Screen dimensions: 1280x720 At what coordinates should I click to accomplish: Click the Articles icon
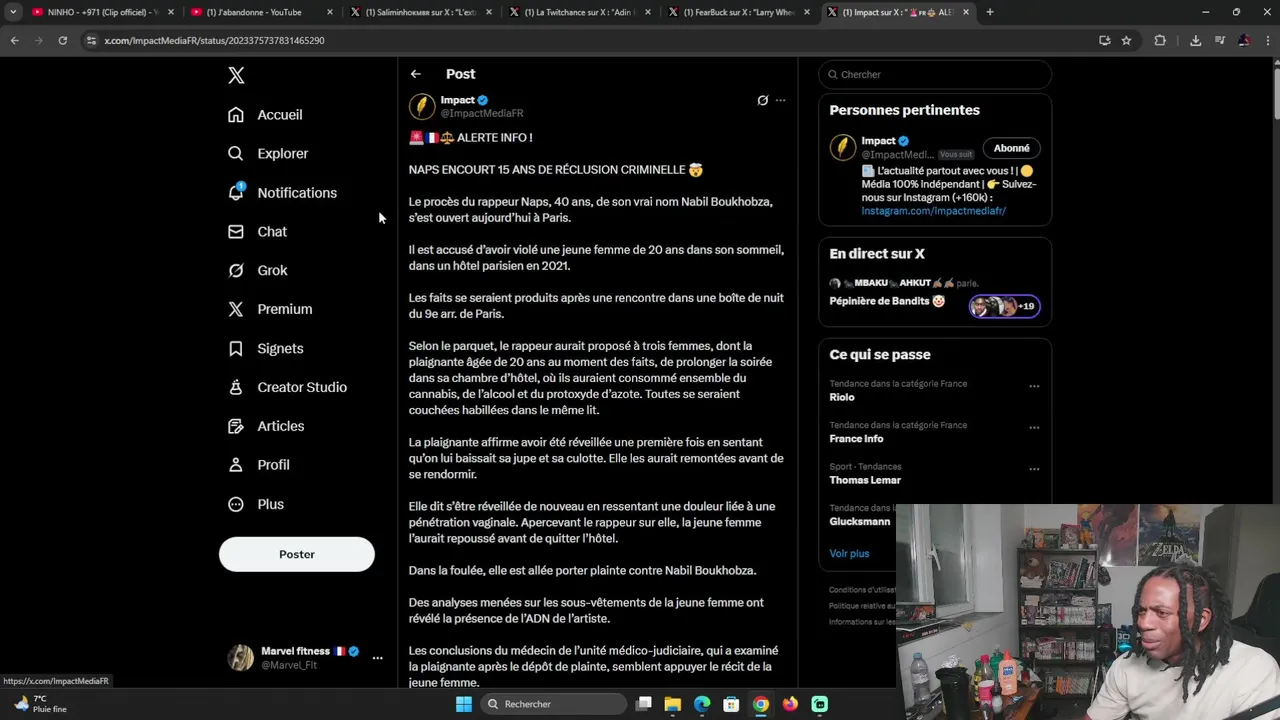coord(236,426)
